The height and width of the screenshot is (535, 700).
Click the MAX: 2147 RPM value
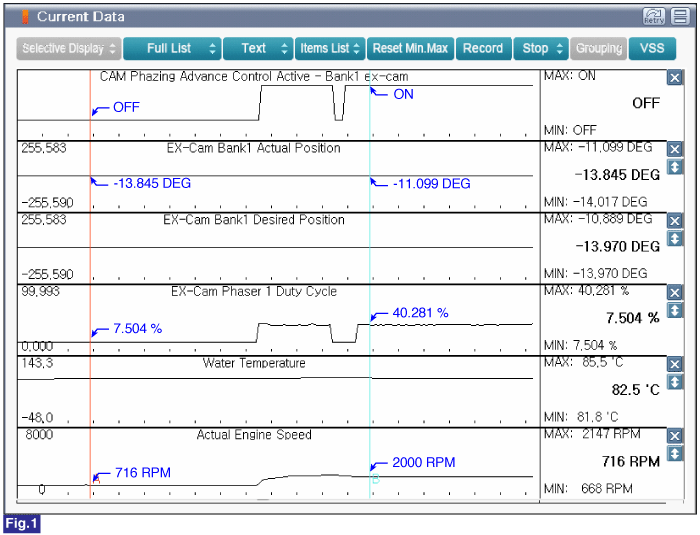coord(592,434)
